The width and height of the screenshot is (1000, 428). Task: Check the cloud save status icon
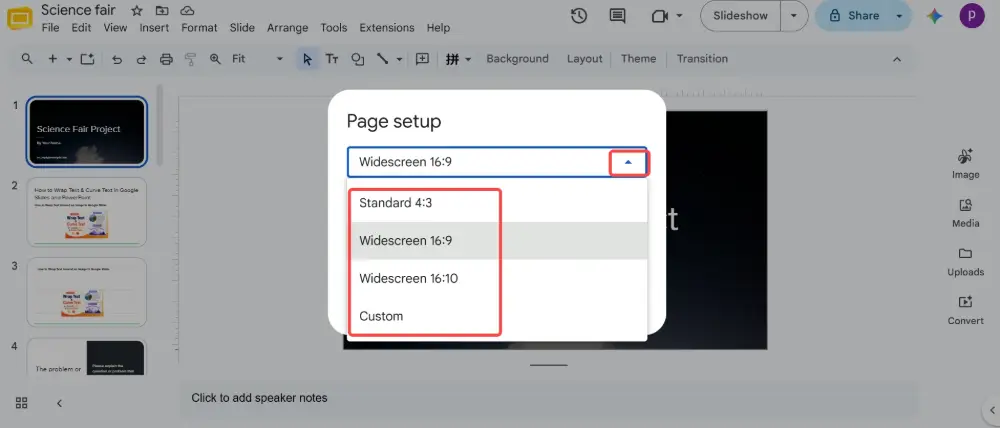(x=187, y=11)
